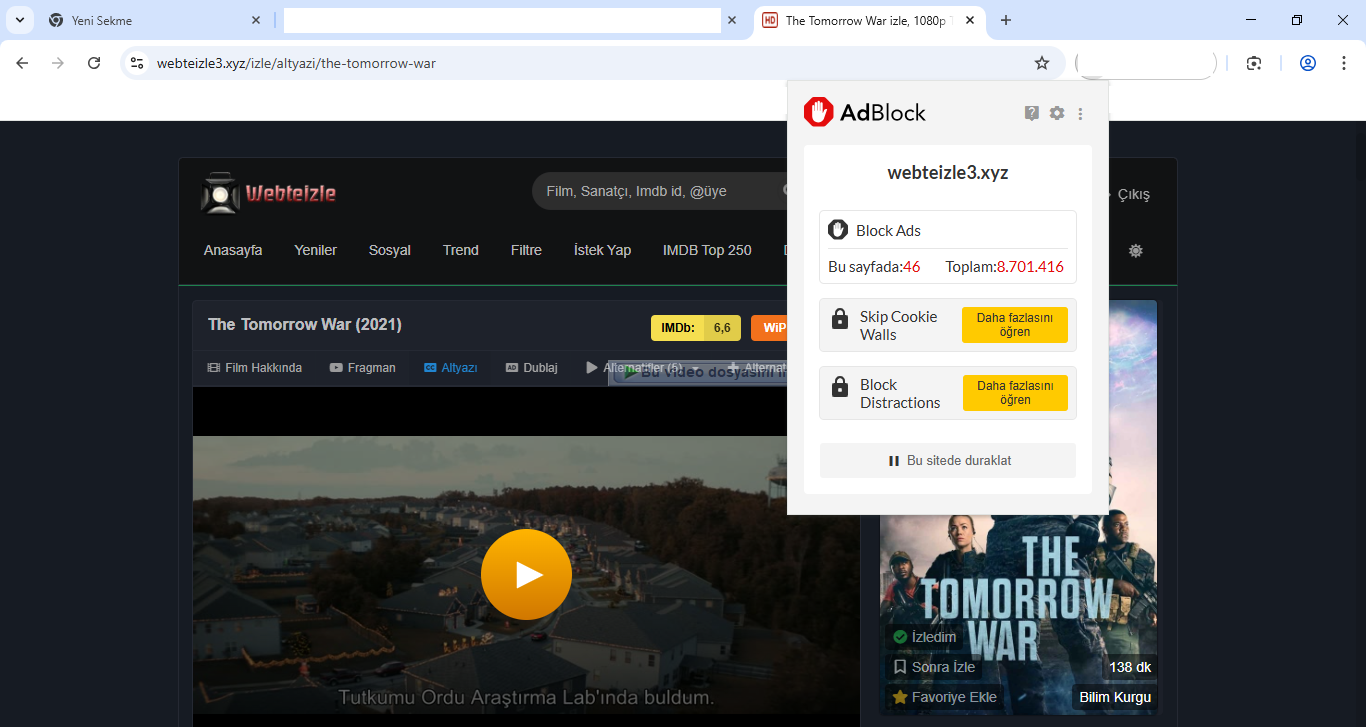Image resolution: width=1366 pixels, height=727 pixels.
Task: Add film to favorites with Favoriye Ekle
Action: [x=944, y=697]
